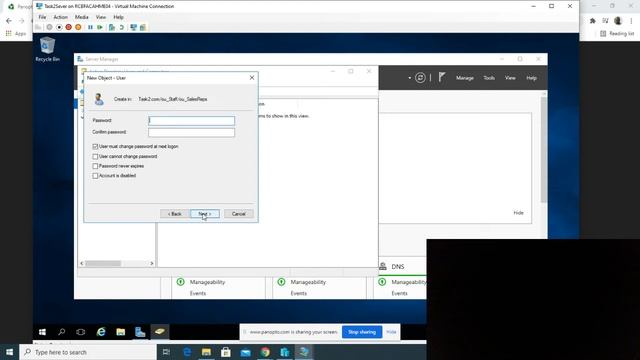The width and height of the screenshot is (640, 360).
Task: Click Manageability under the DNS tile
Action: pos(409,282)
